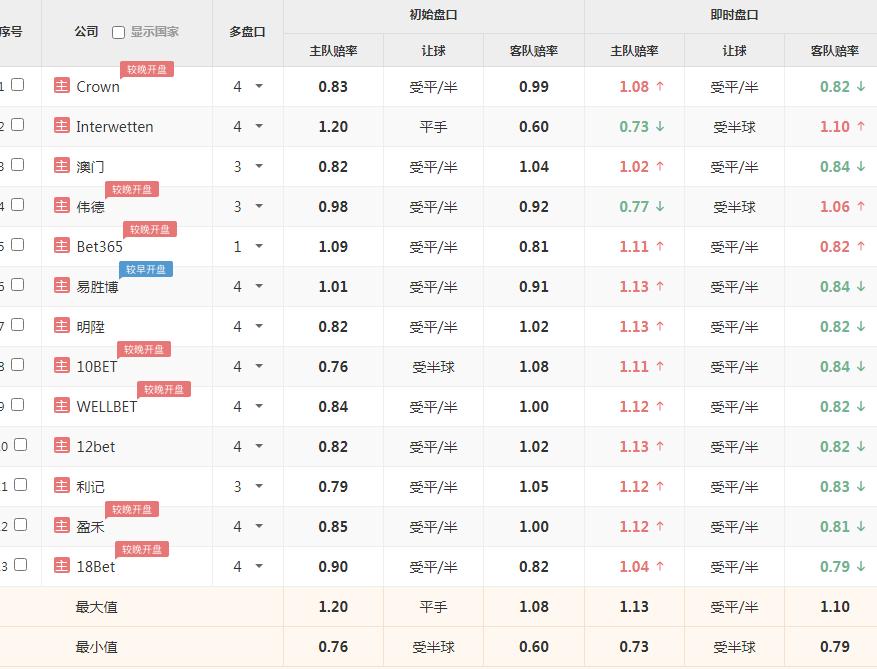The height and width of the screenshot is (669, 877).
Task: Check the 易胜博 row checkbox
Action: coord(18,284)
